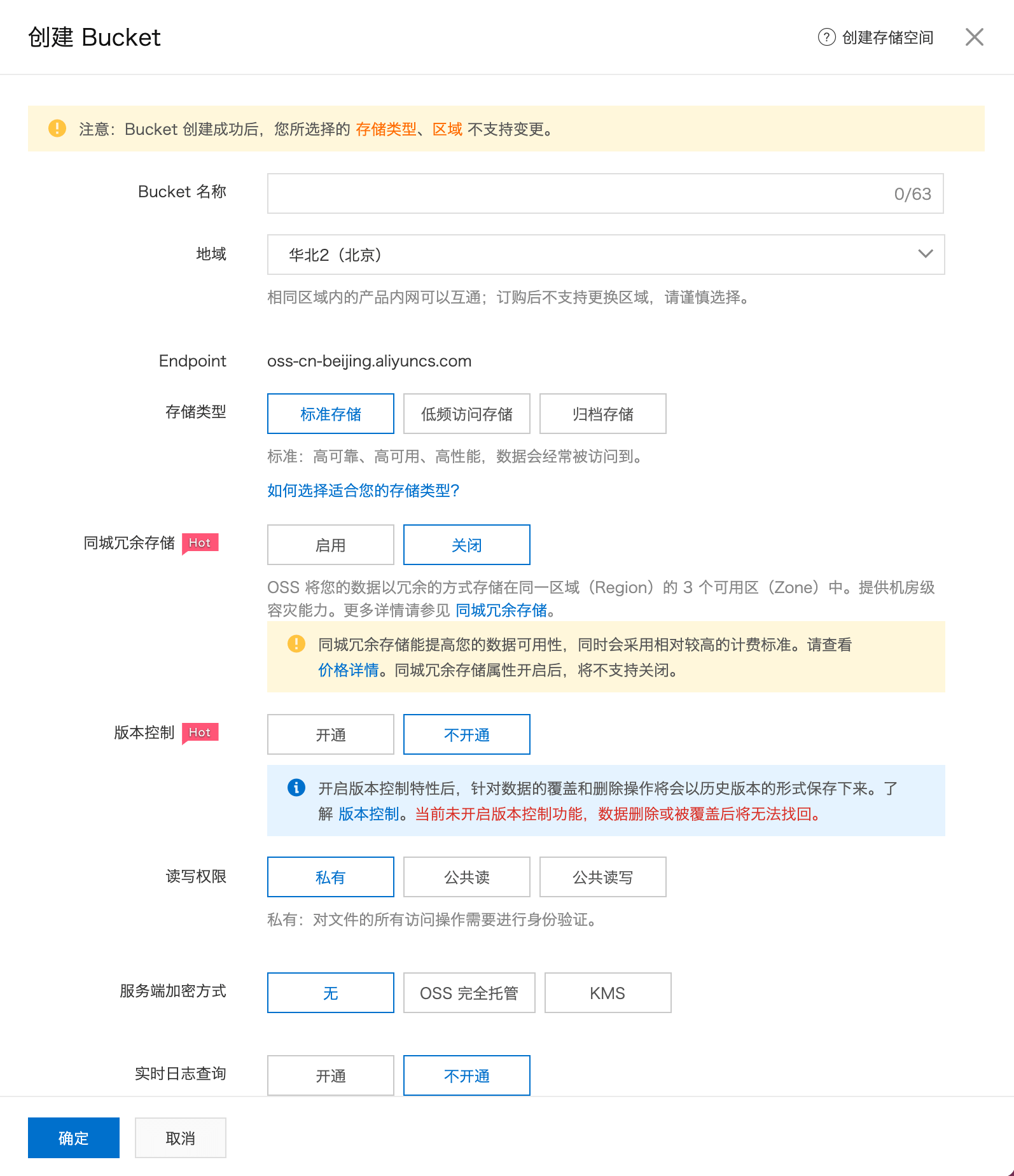Set read-write permission to 公共读

point(466,878)
